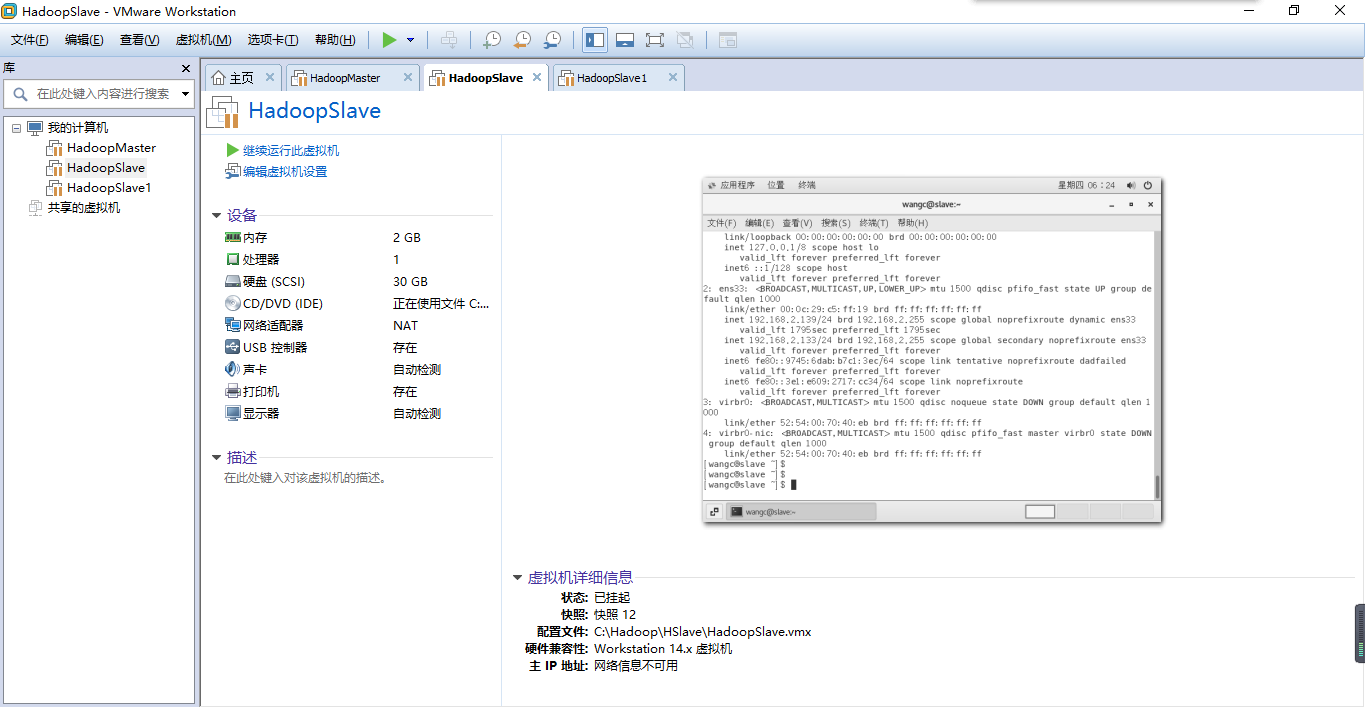This screenshot has width=1365, height=707.
Task: Close the HadoopSlave1 tab
Action: click(673, 77)
